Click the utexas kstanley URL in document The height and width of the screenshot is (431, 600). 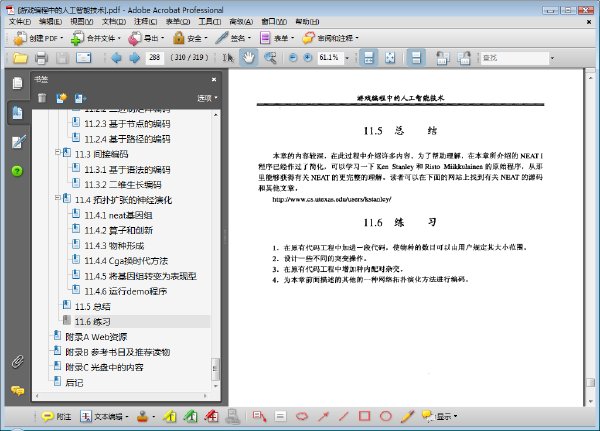coord(331,199)
